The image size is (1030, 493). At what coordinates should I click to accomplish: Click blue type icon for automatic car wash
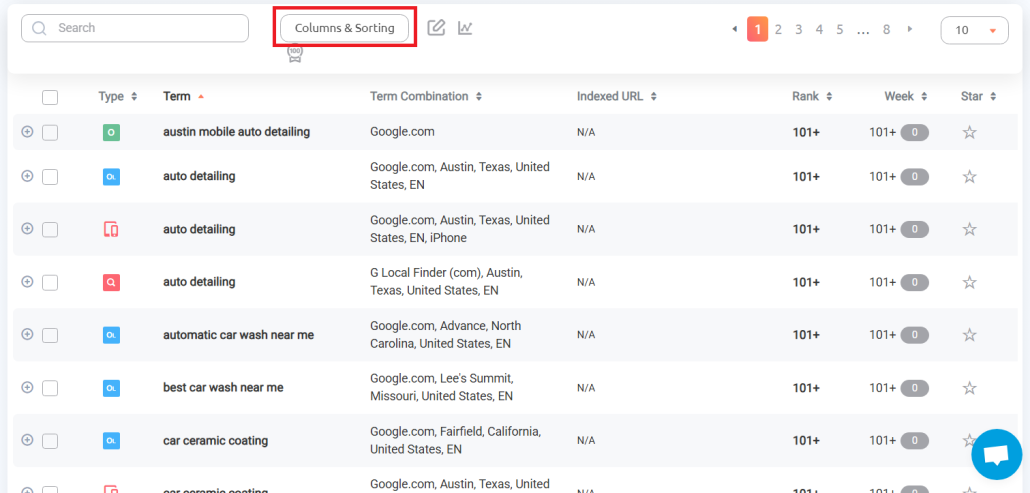coord(111,335)
